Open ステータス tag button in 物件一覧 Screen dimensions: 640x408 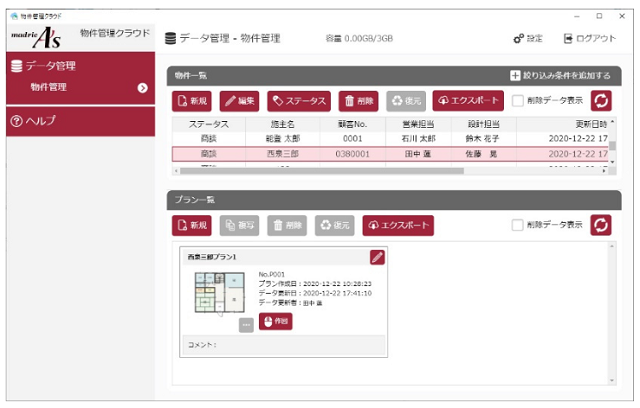coord(298,100)
